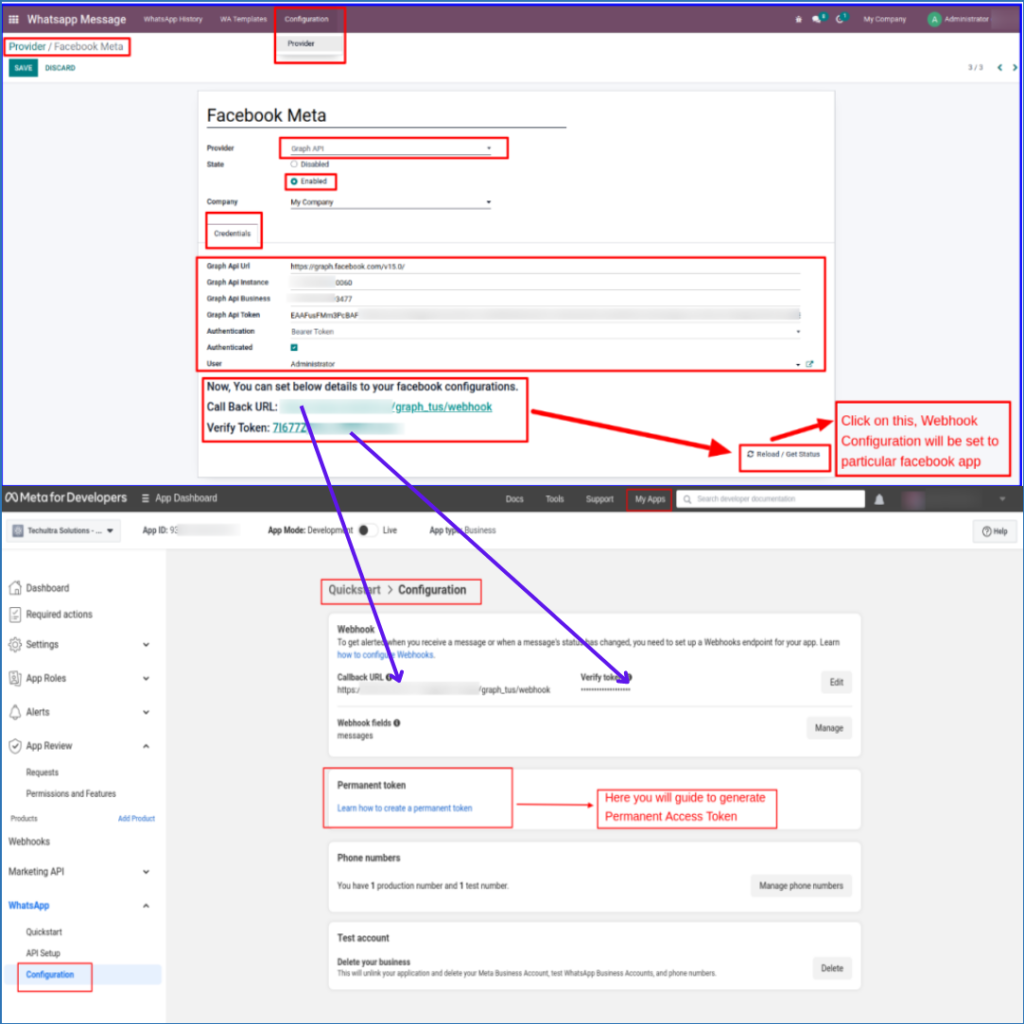Expand the App Roles section chevron
Screen dimensions: 1024x1024
(146, 679)
